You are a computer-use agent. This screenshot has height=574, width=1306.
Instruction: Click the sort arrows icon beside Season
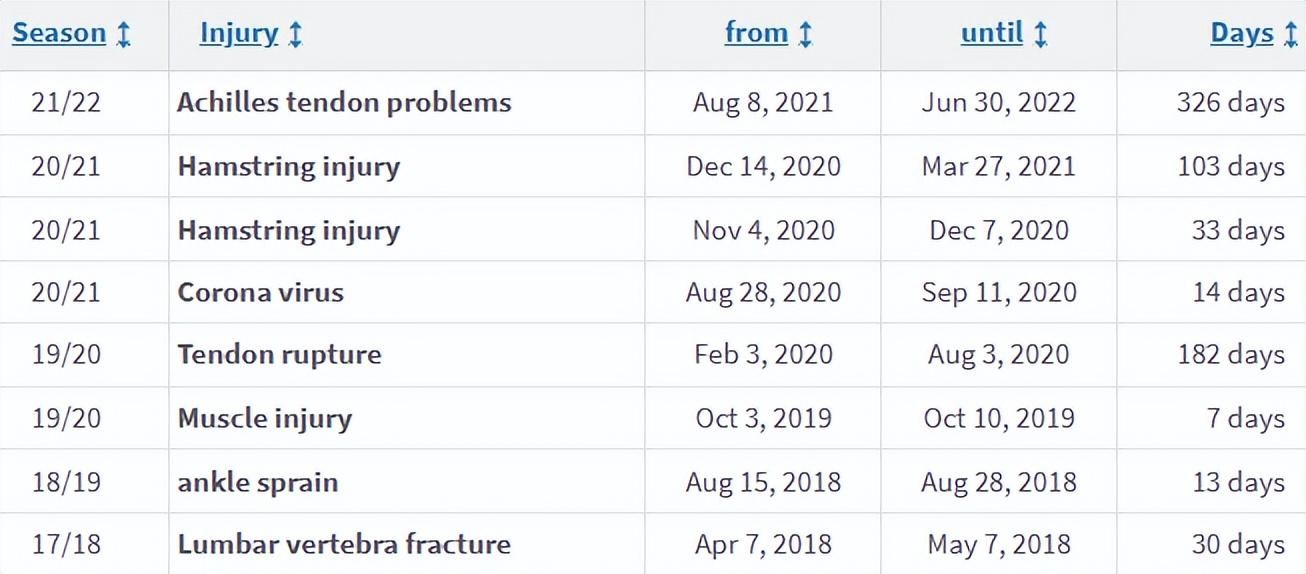coord(123,34)
